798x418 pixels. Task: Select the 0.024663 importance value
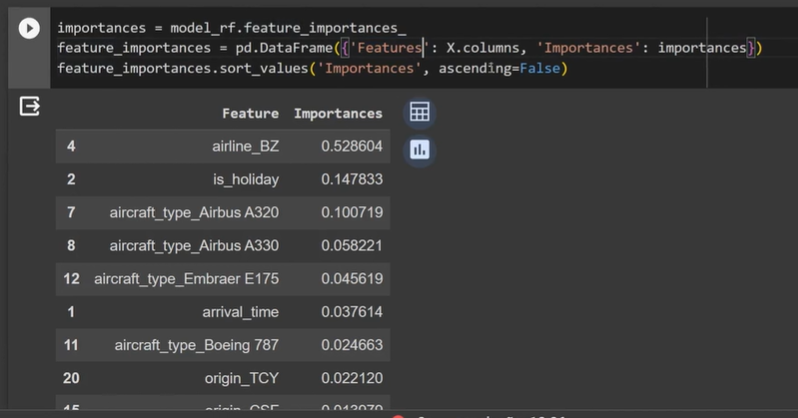click(352, 345)
